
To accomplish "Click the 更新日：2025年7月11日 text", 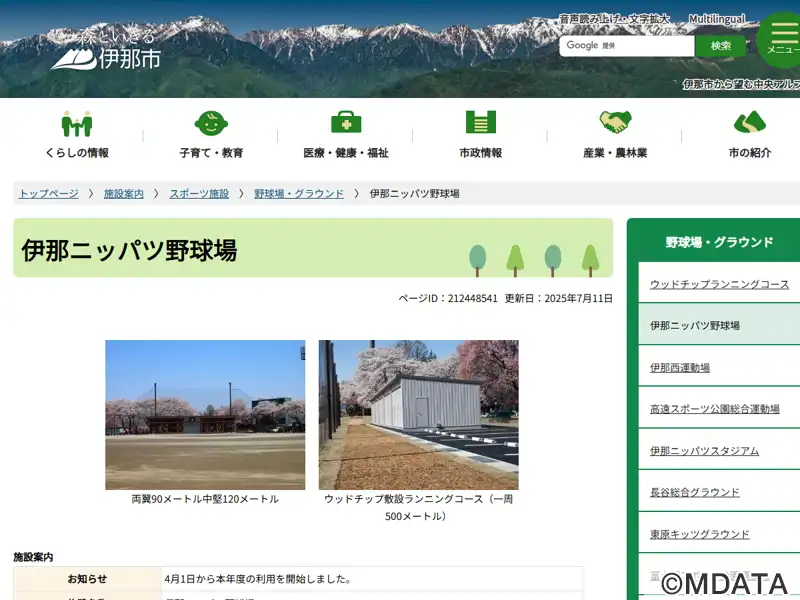I will (x=559, y=298).
